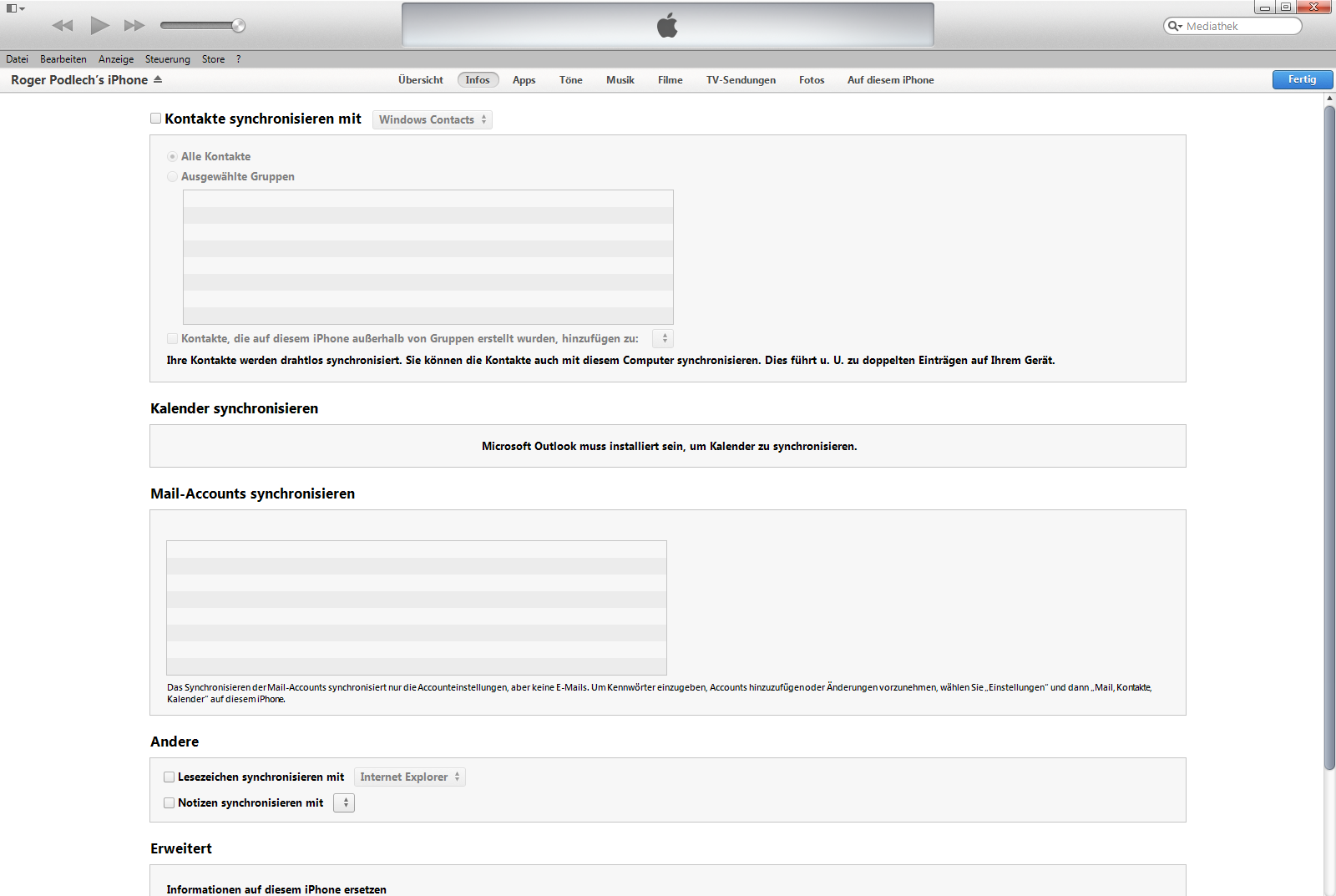
Task: Switch to the TV-Sendungen tab
Action: 741,80
